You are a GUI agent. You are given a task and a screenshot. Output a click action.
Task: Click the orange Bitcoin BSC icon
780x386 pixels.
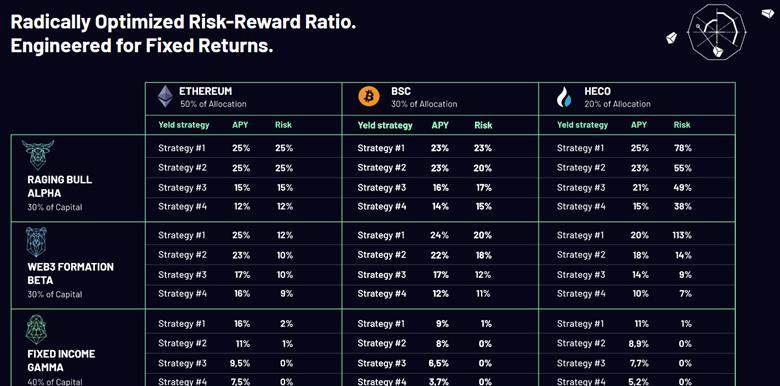[369, 96]
